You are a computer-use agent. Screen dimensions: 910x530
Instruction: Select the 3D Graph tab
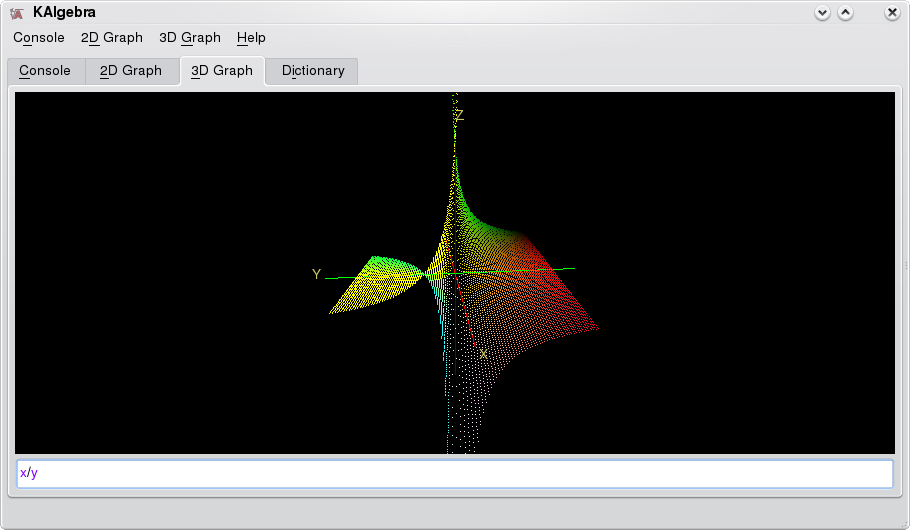(x=222, y=71)
